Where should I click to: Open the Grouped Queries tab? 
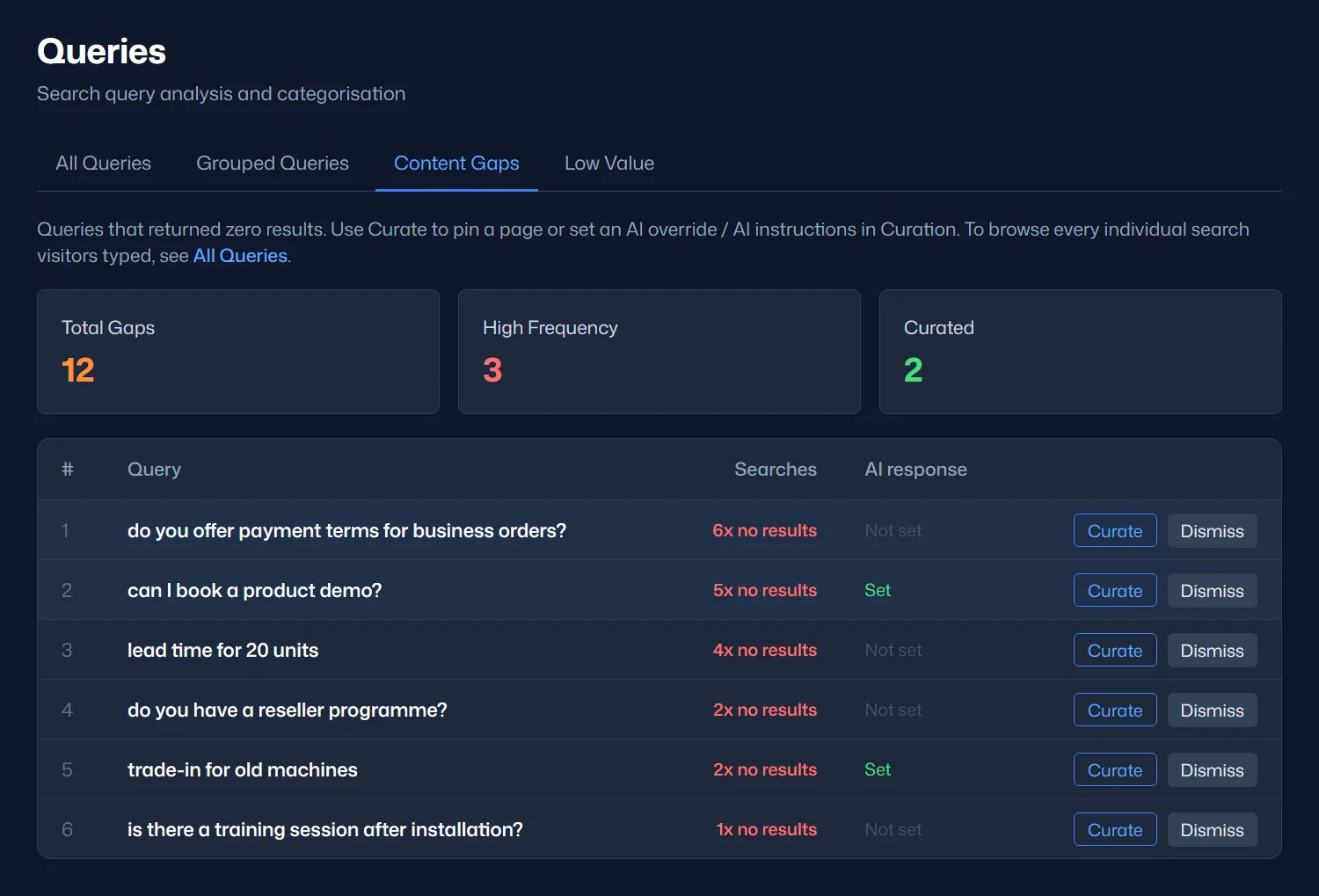[x=273, y=164]
